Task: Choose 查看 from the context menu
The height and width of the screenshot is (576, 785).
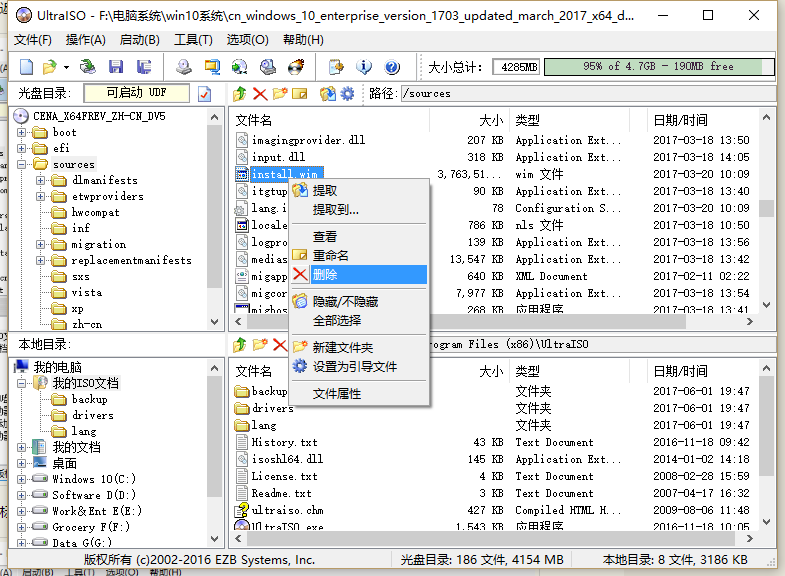Action: coord(359,237)
